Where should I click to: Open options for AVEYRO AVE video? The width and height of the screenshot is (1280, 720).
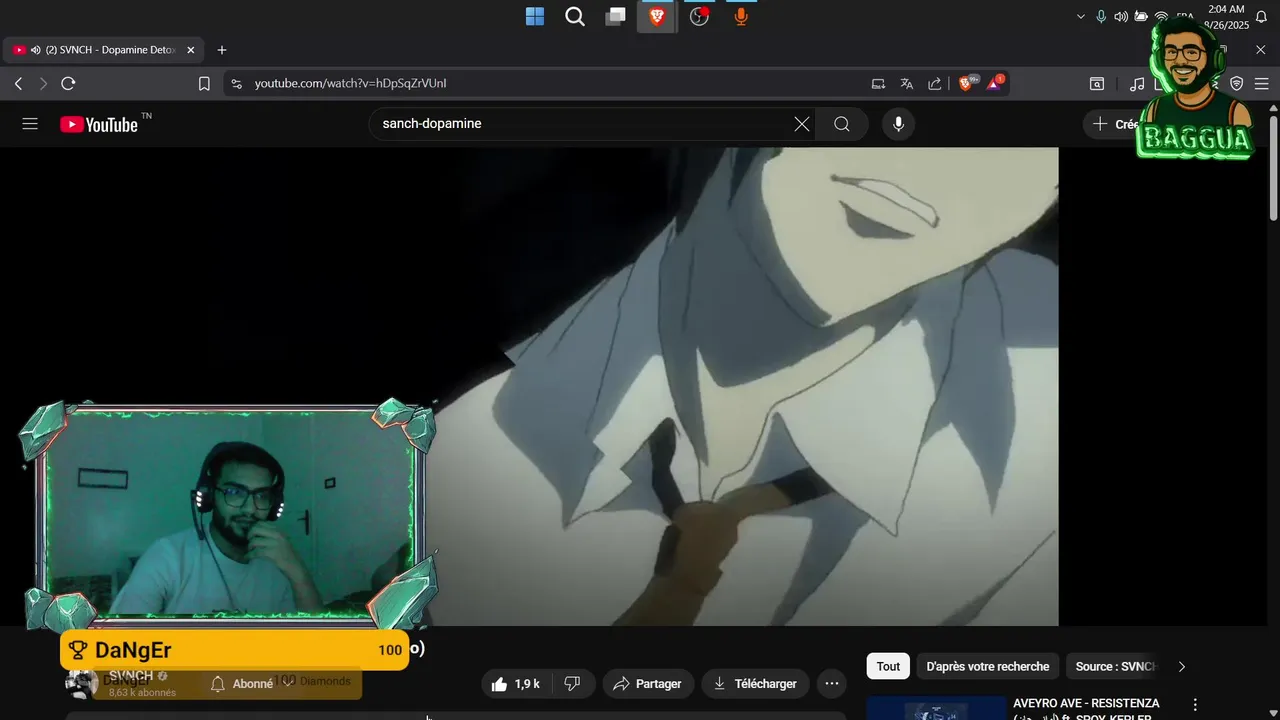(x=1195, y=705)
